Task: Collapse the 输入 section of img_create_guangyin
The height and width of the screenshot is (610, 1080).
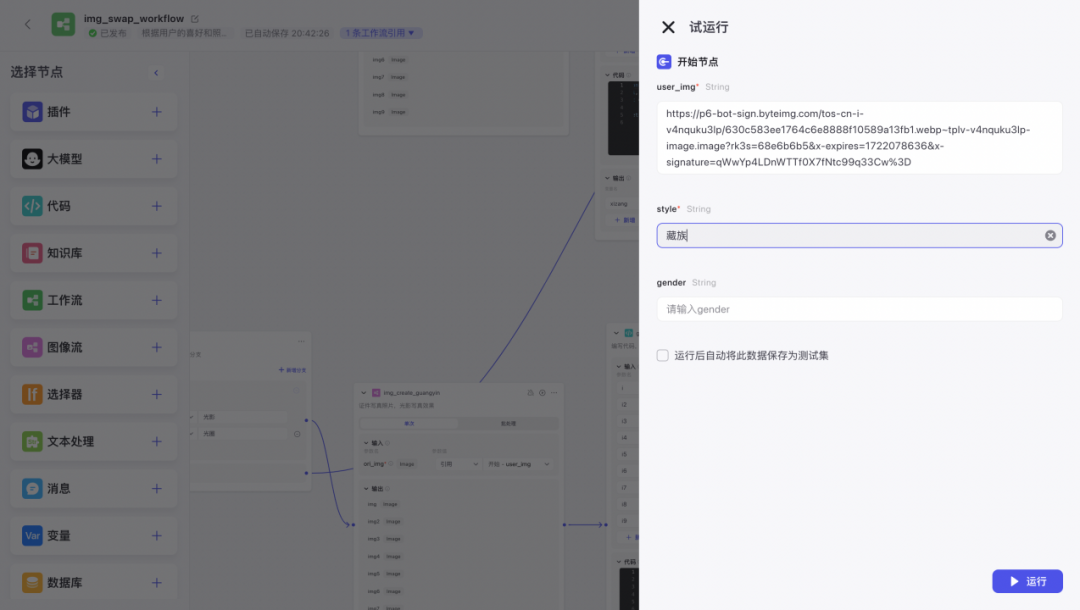Action: tap(366, 443)
